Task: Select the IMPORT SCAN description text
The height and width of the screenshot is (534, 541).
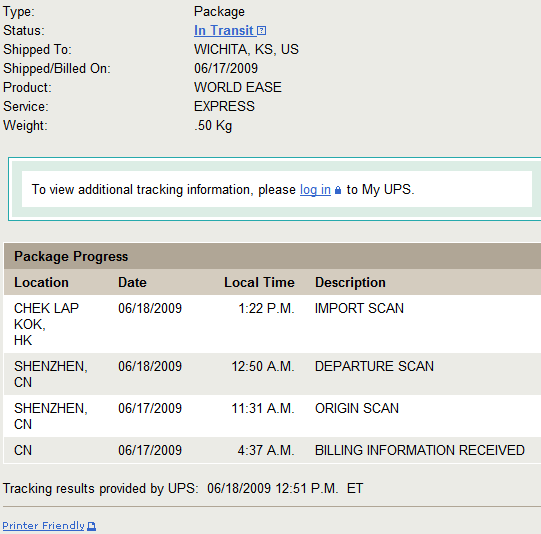Action: pyautogui.click(x=359, y=308)
